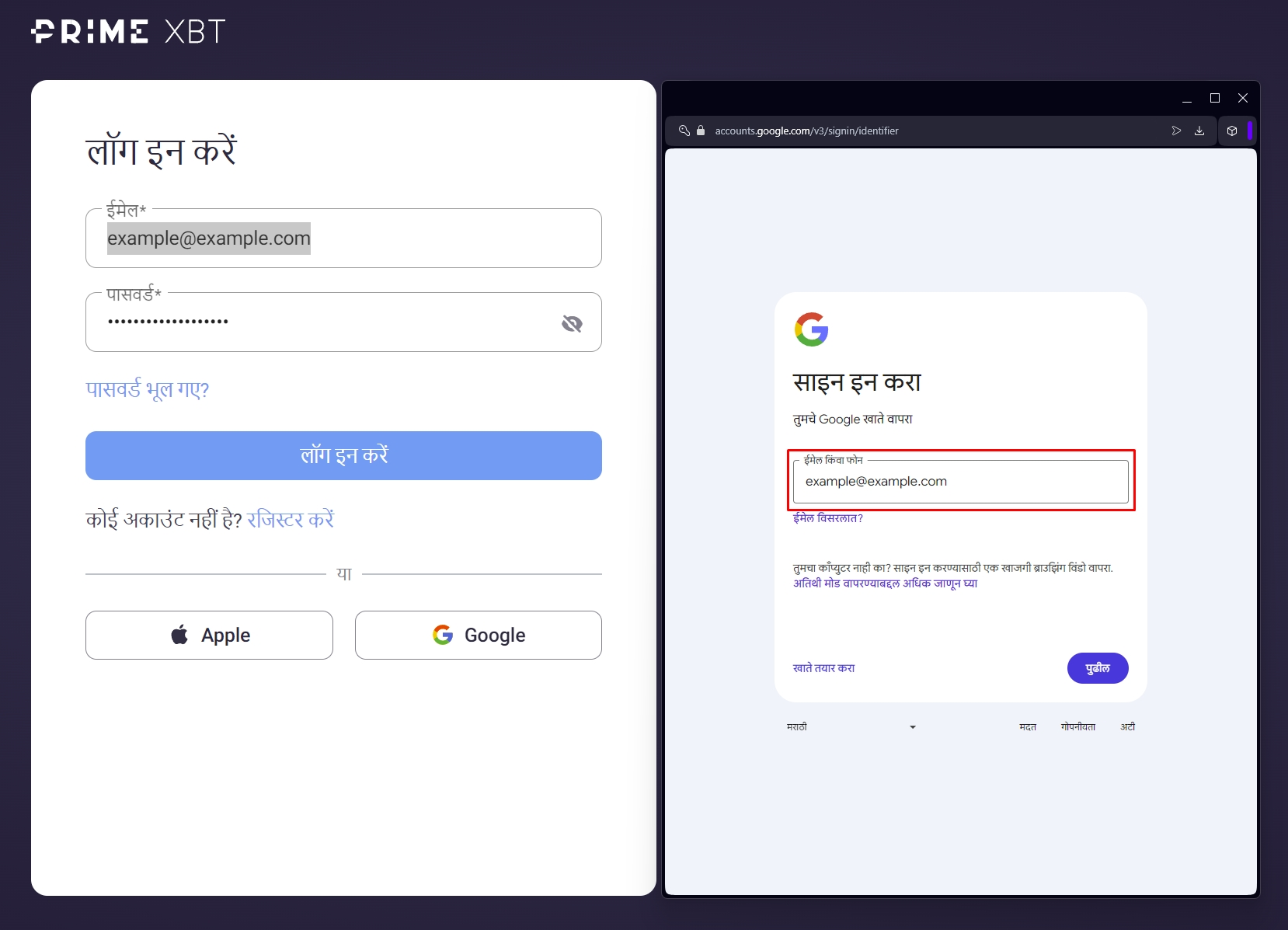This screenshot has height=930, width=1288.
Task: Open the 'ईमेल विसरलात?' link
Action: (828, 518)
